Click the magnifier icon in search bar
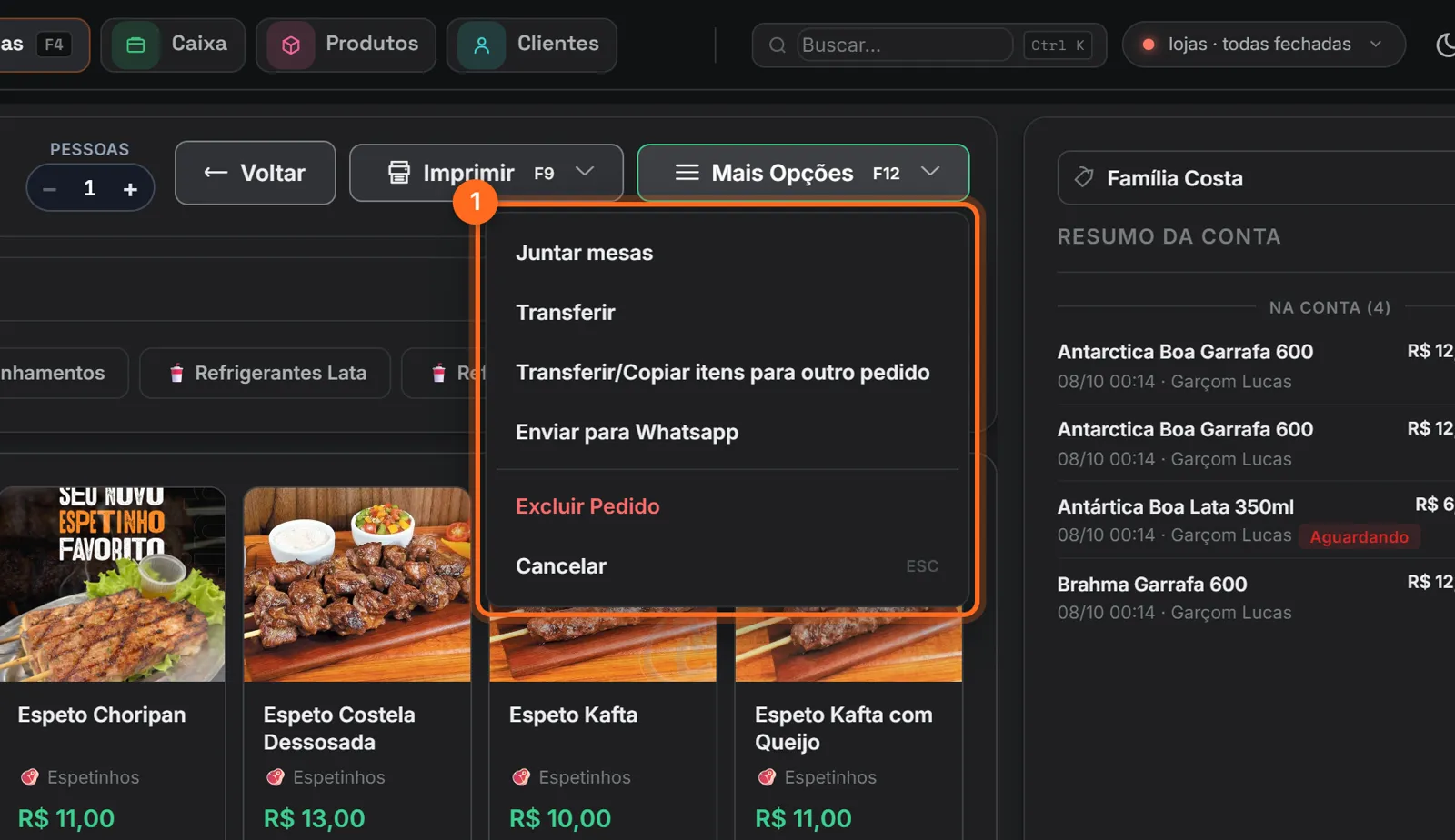The image size is (1455, 840). 778,45
